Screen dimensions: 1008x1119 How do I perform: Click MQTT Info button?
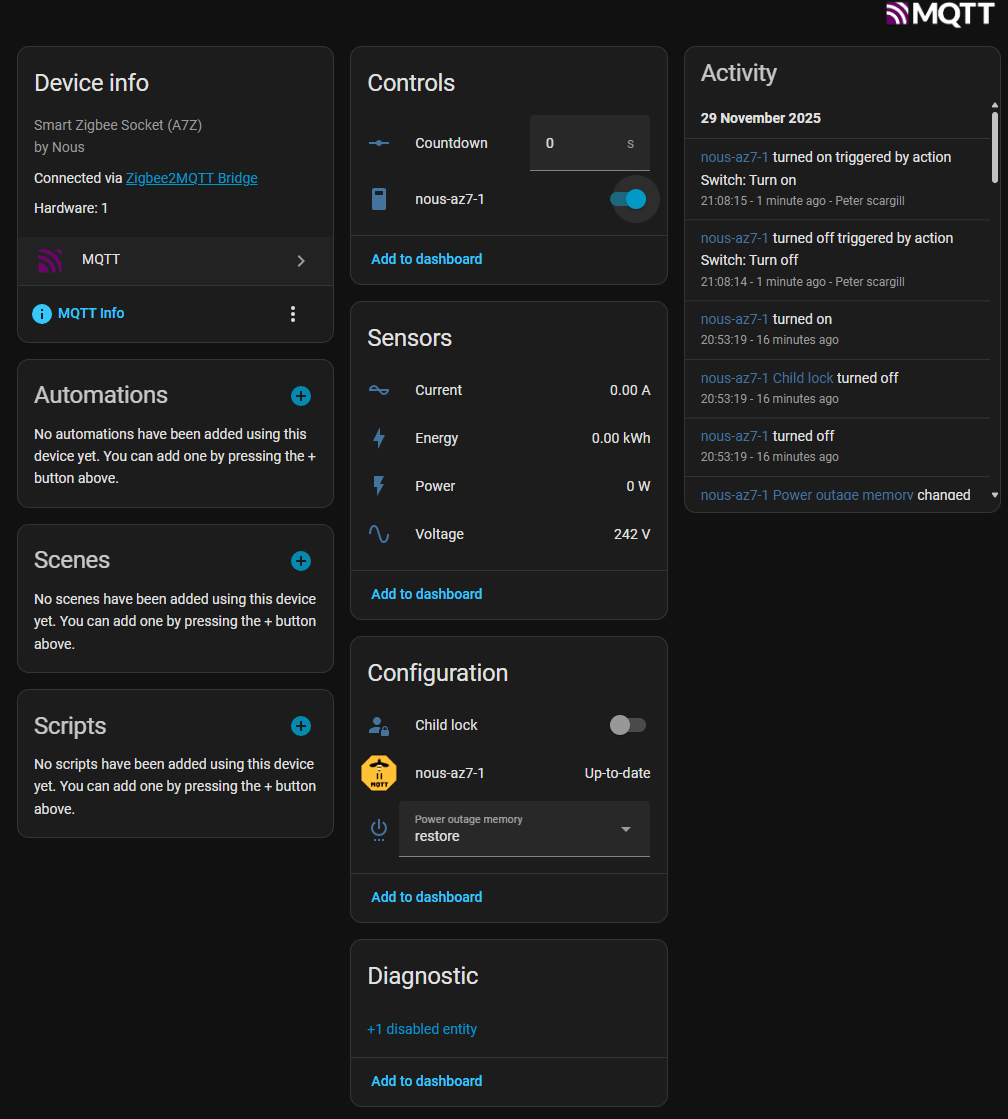[90, 313]
